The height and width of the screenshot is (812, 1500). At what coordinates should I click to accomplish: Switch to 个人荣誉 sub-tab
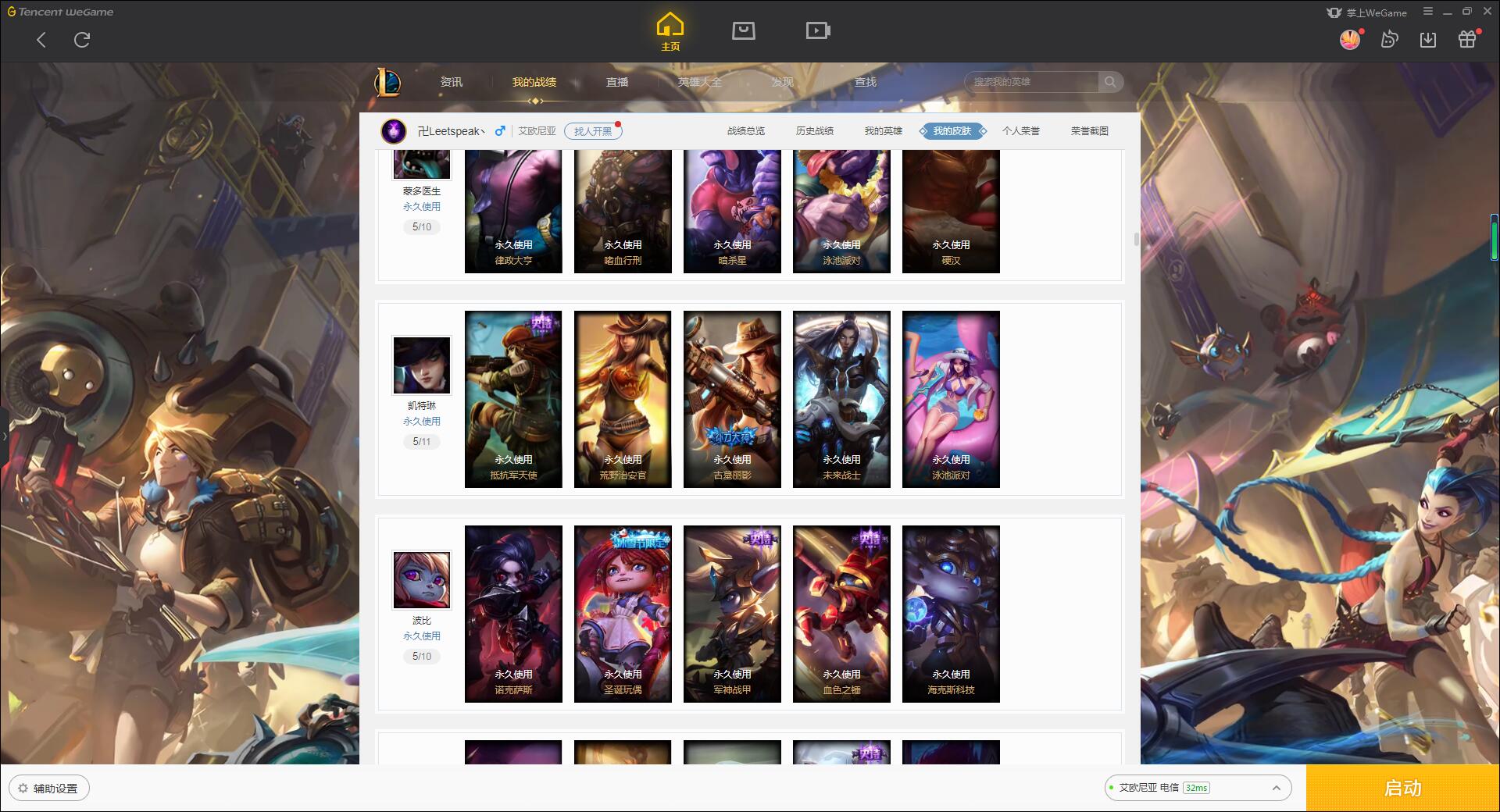coord(1021,131)
